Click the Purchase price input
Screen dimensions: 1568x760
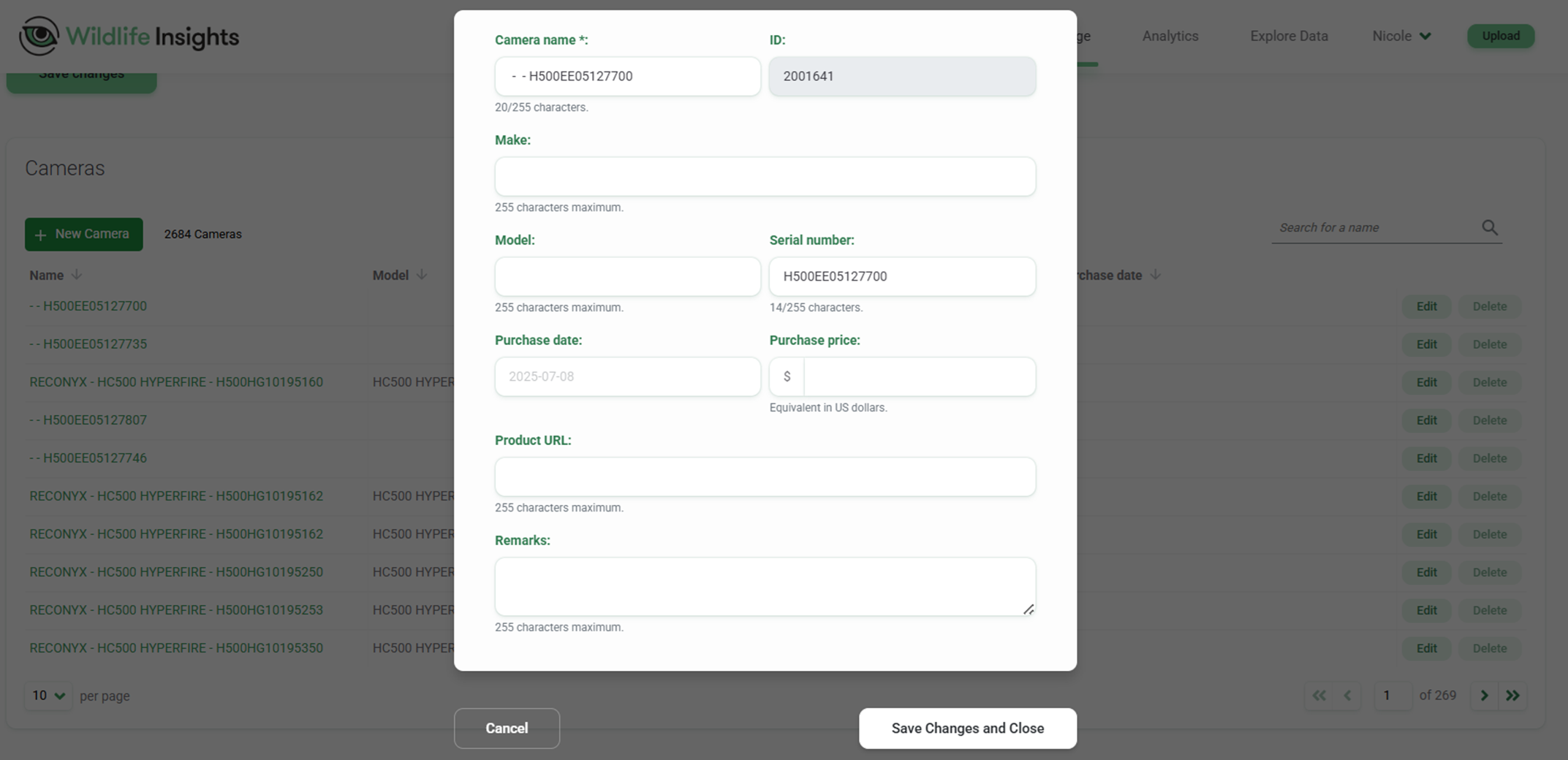point(918,376)
